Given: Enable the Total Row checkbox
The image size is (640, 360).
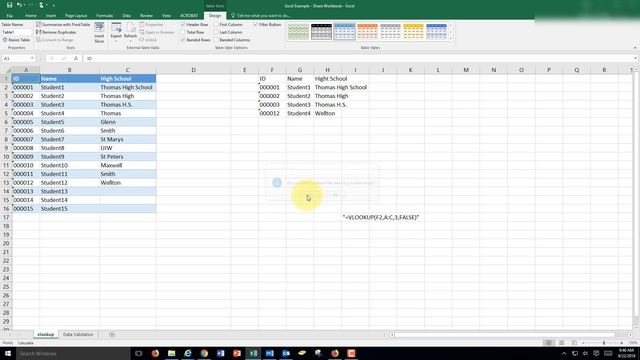Looking at the screenshot, I should tap(183, 32).
